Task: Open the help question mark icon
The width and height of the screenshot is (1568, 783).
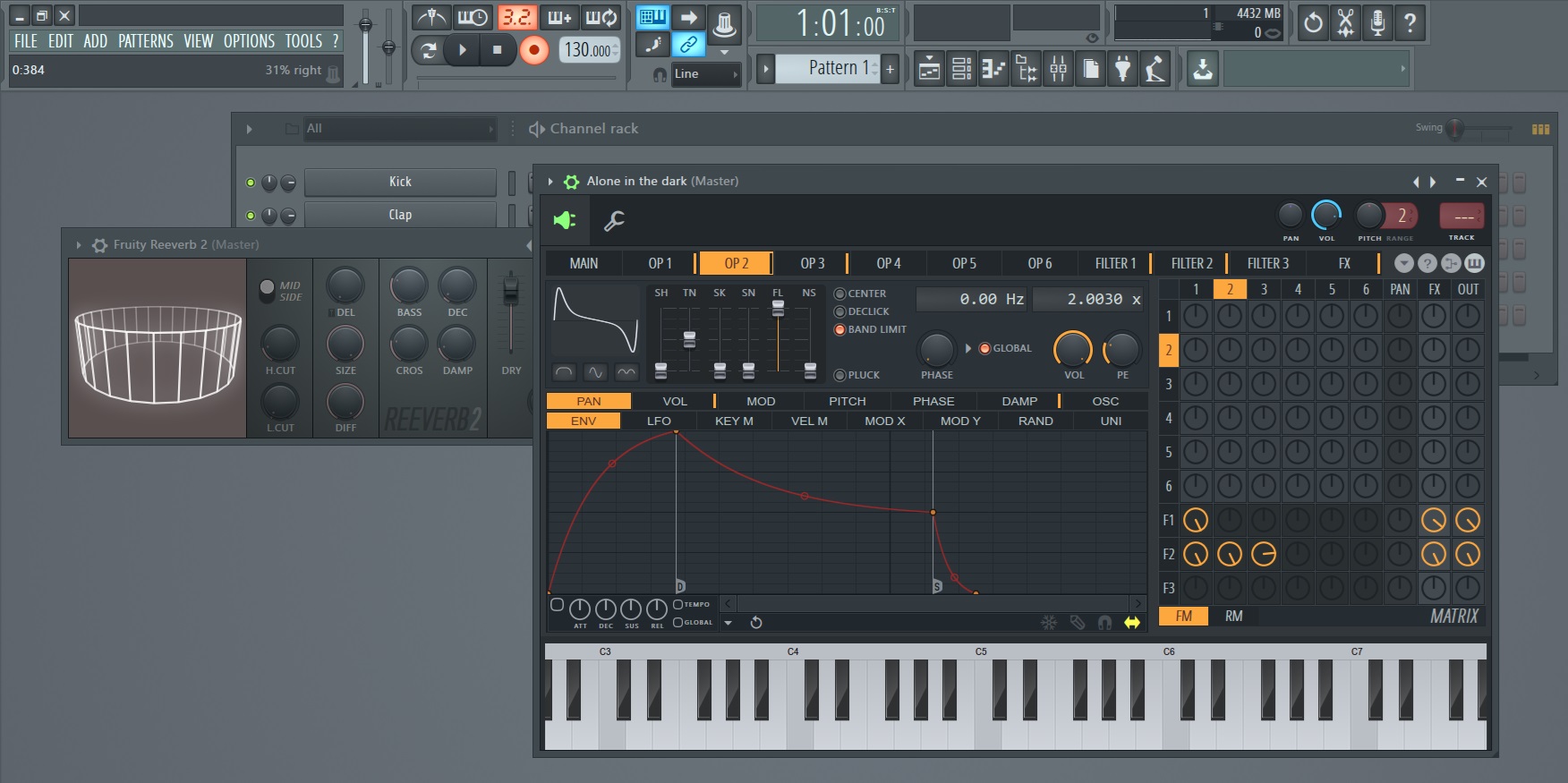Action: tap(1410, 23)
